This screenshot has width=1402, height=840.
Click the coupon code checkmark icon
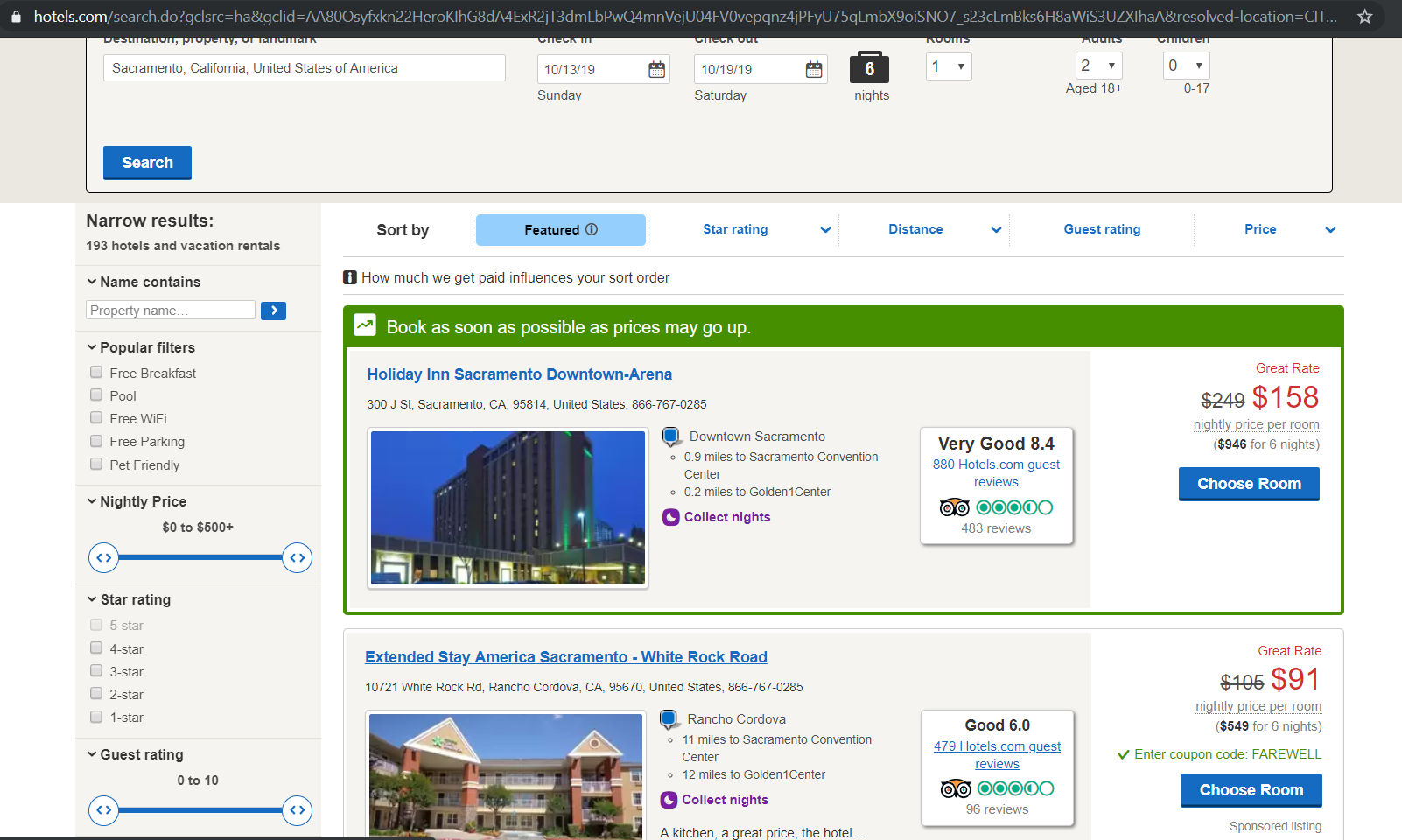click(x=1124, y=754)
